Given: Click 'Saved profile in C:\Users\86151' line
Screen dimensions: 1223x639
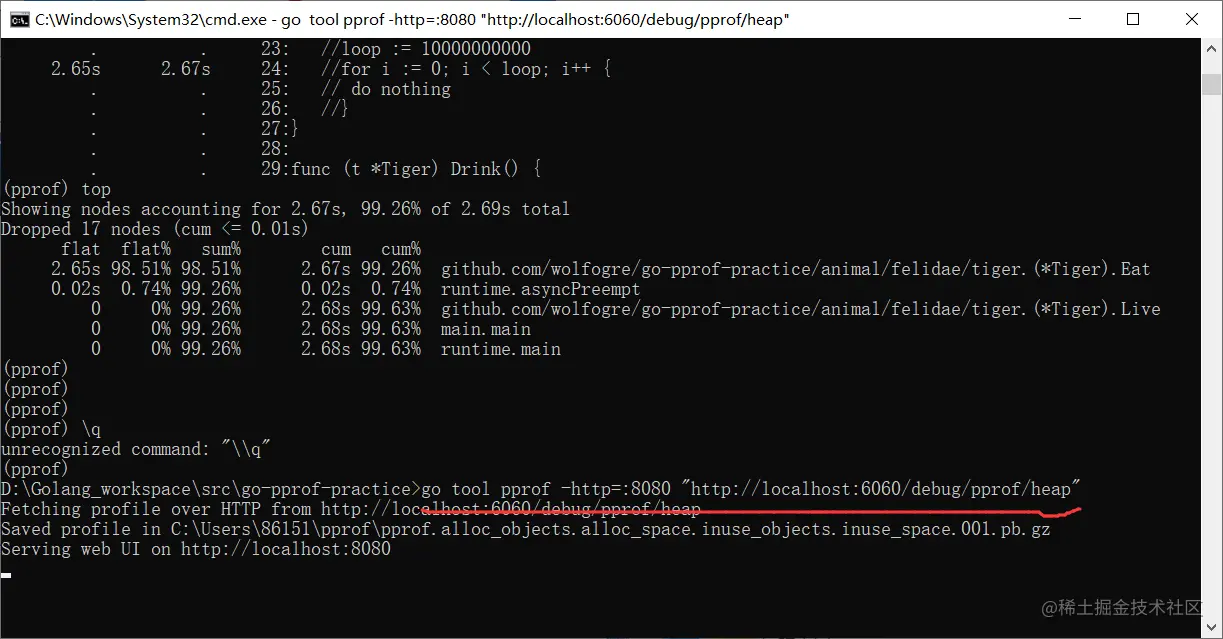Looking at the screenshot, I should pyautogui.click(x=526, y=529).
